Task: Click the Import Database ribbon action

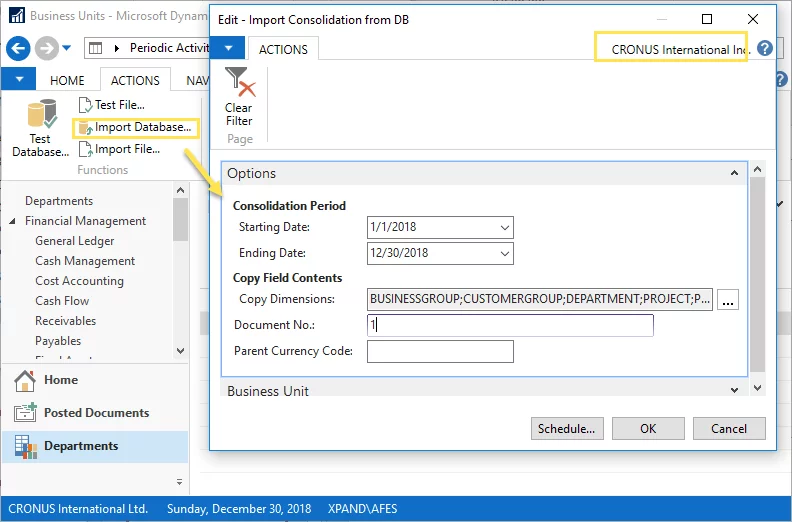Action: (84, 128)
